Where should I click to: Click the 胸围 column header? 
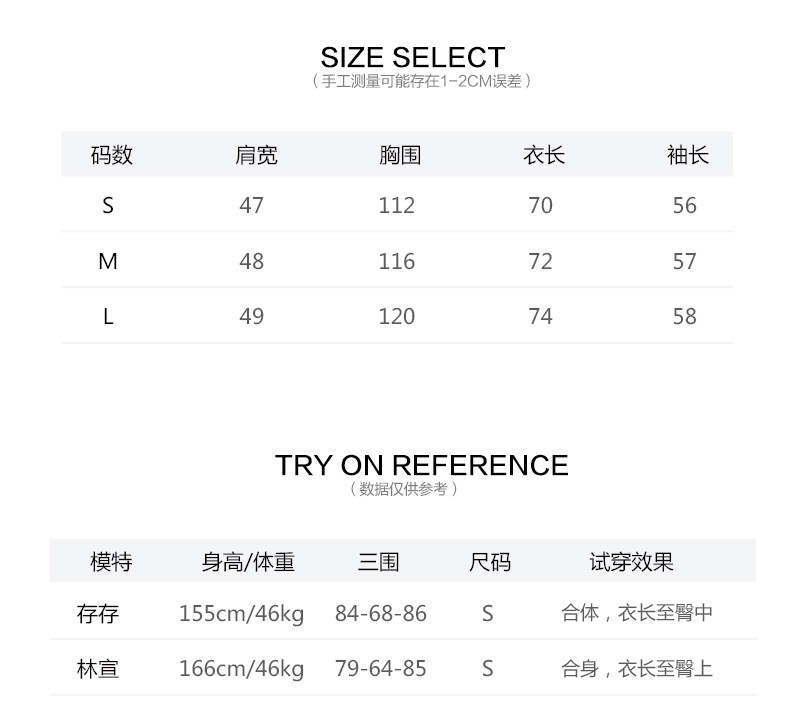tap(400, 155)
